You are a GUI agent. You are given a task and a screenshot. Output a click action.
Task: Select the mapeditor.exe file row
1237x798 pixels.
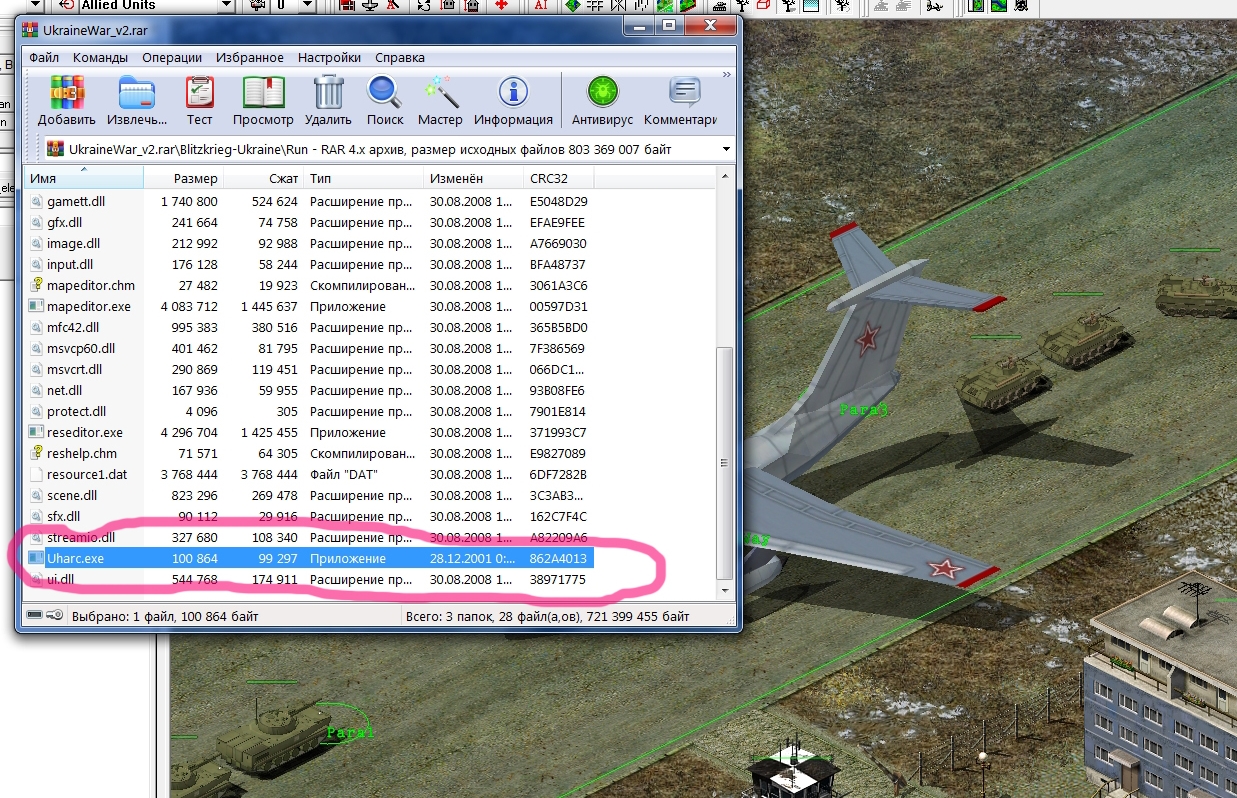pos(88,306)
